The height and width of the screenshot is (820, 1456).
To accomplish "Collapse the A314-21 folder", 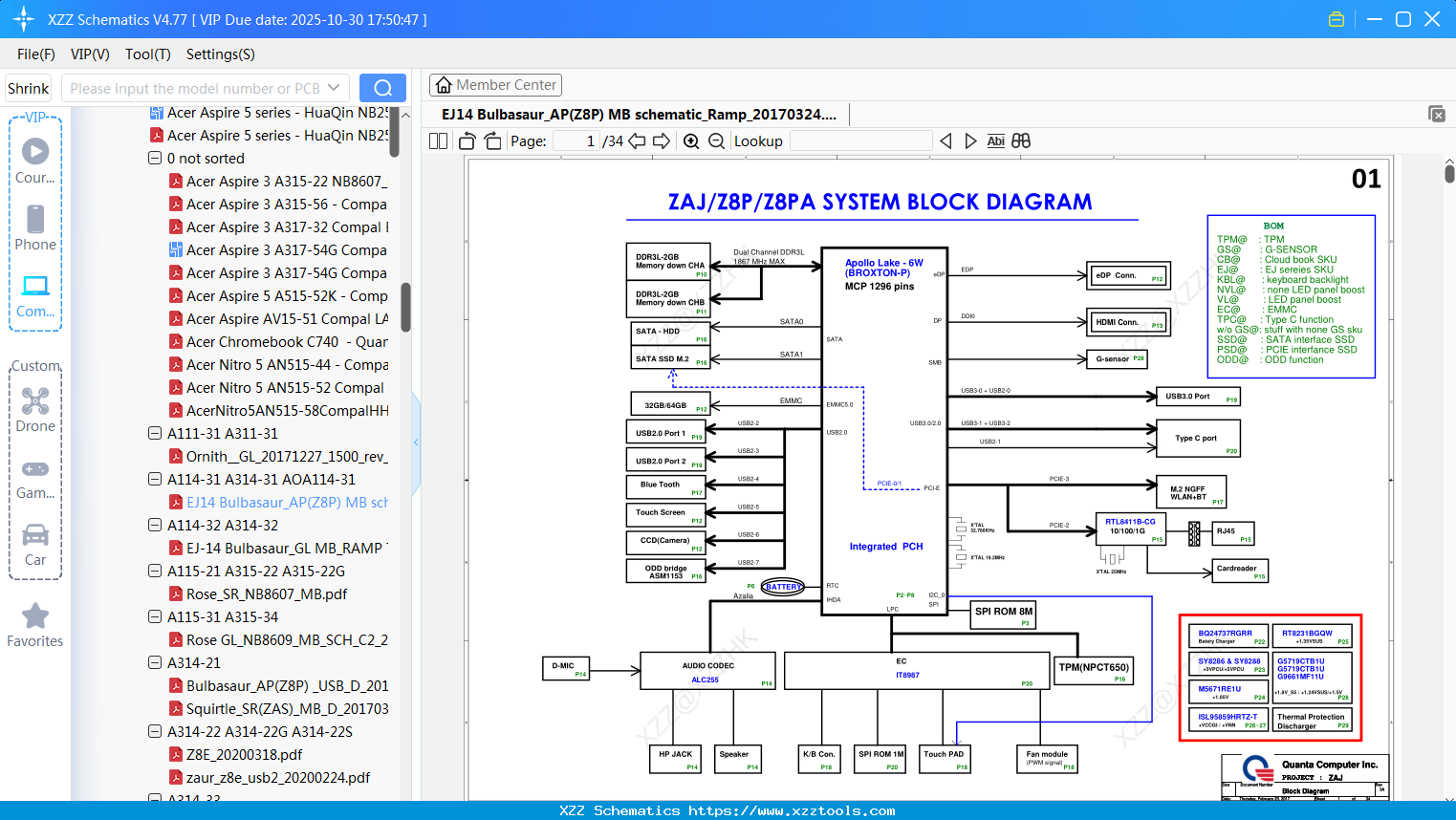I will (154, 663).
